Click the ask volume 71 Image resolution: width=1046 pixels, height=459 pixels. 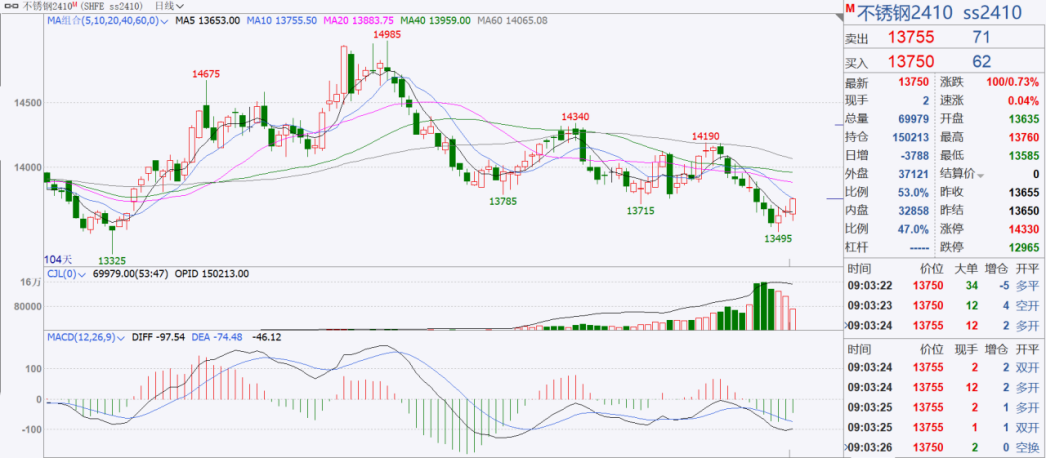(x=983, y=37)
